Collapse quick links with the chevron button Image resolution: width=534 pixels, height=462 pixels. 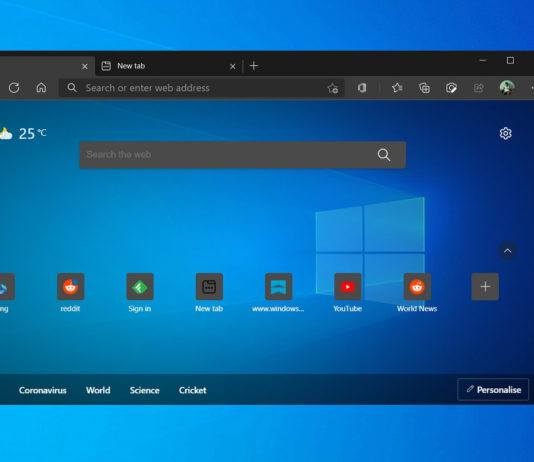tap(507, 251)
